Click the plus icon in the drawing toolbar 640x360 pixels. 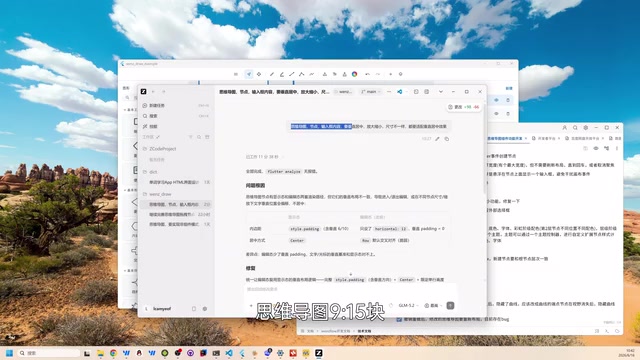[391, 74]
